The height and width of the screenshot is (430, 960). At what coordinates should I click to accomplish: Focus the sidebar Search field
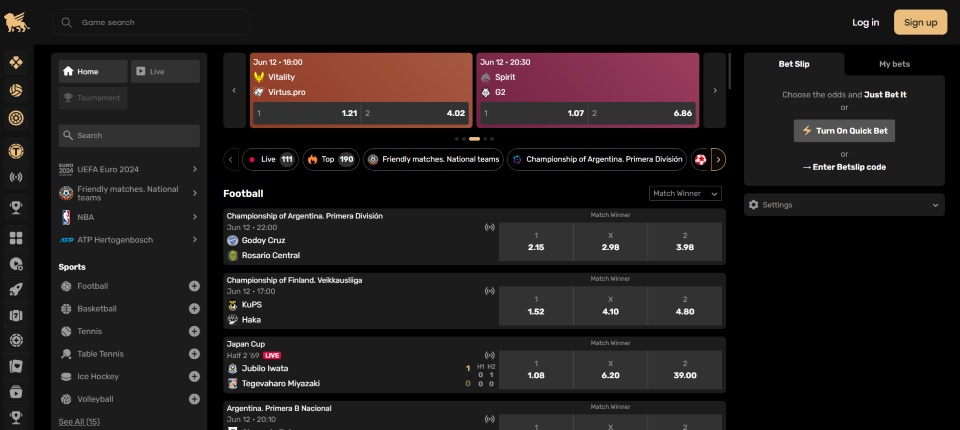129,135
